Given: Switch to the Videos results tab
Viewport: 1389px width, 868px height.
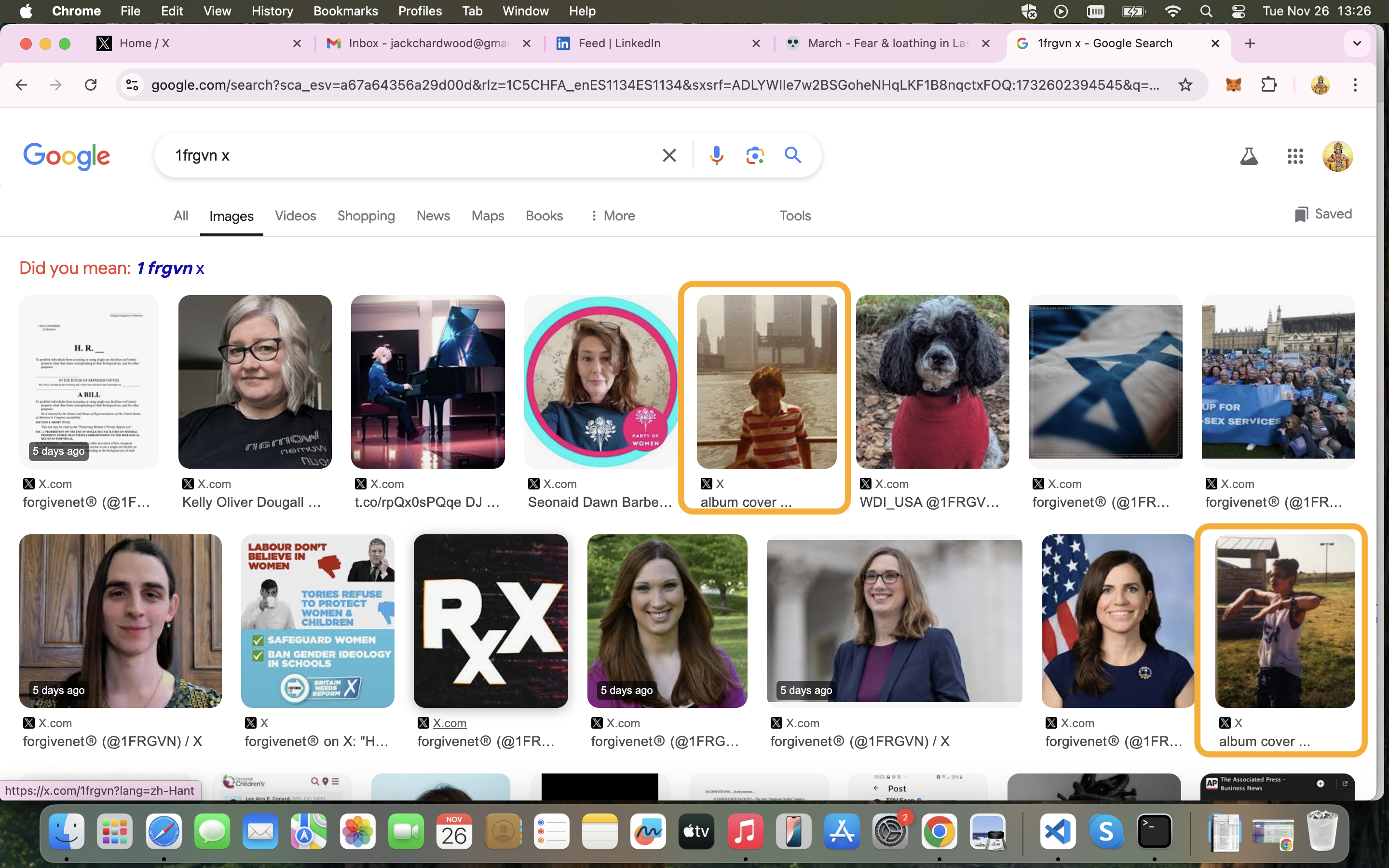Looking at the screenshot, I should pyautogui.click(x=295, y=216).
